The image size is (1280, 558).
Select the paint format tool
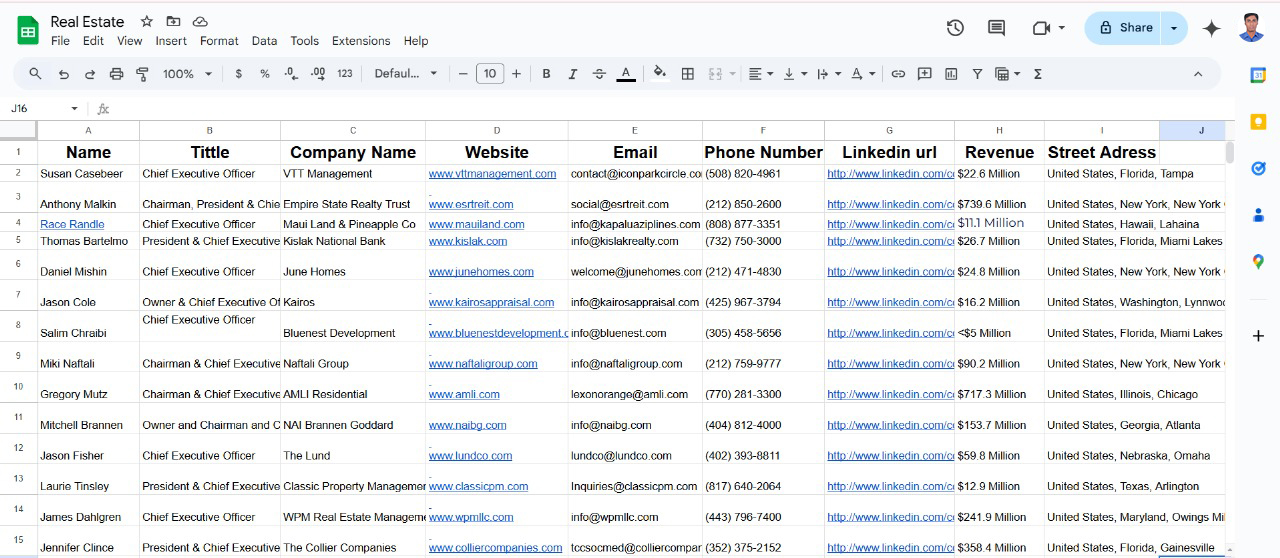[x=142, y=74]
